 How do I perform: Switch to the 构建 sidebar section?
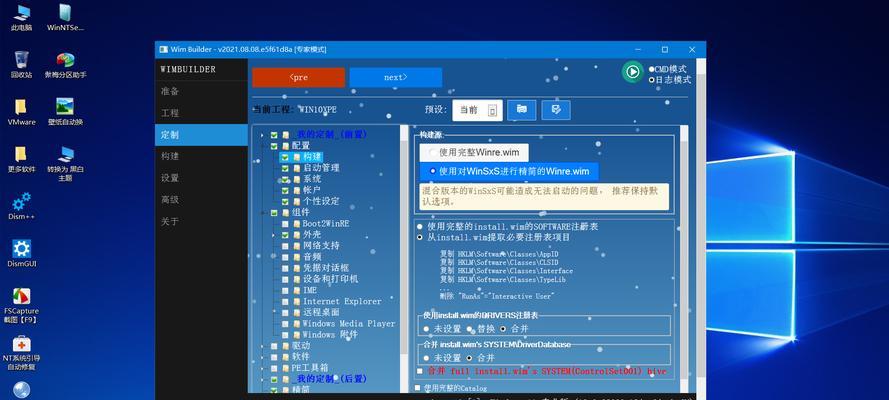201,156
